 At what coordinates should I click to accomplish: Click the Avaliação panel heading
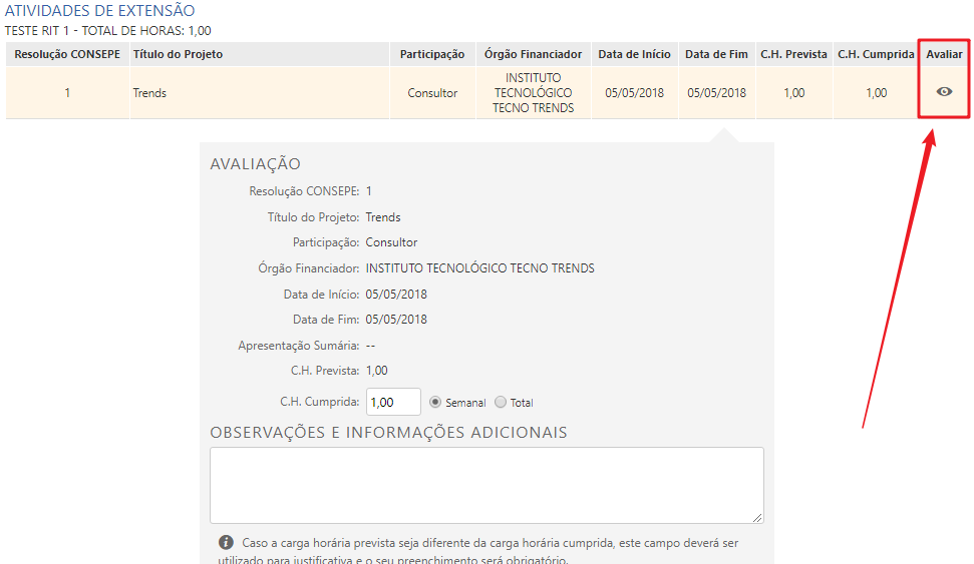255,164
